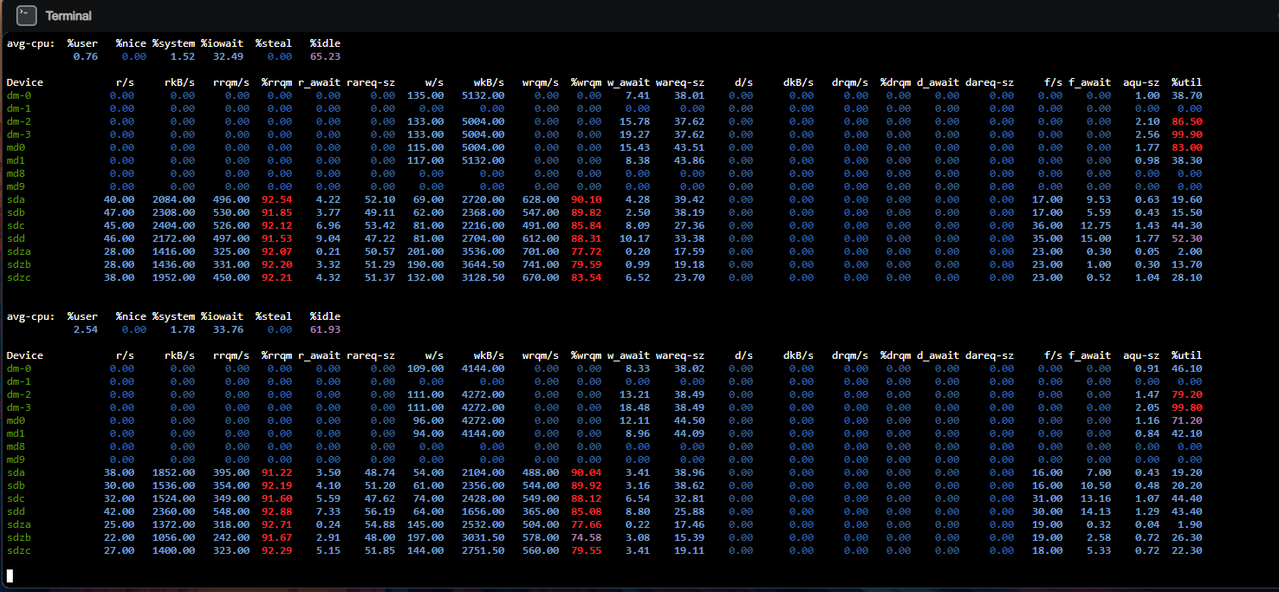Screen dimensions: 1279x592
Task: Click the wkB/s value 3031.50
Action: click(484, 538)
